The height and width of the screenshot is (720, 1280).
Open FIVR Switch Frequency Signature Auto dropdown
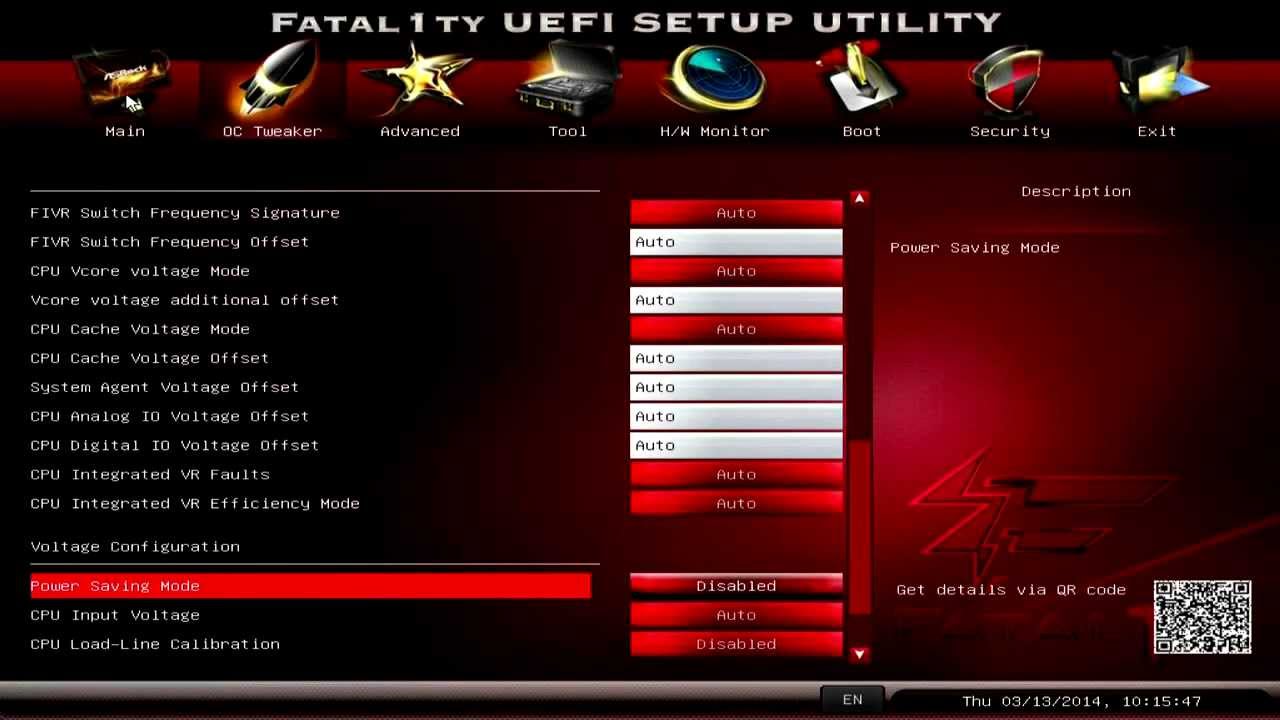click(736, 213)
